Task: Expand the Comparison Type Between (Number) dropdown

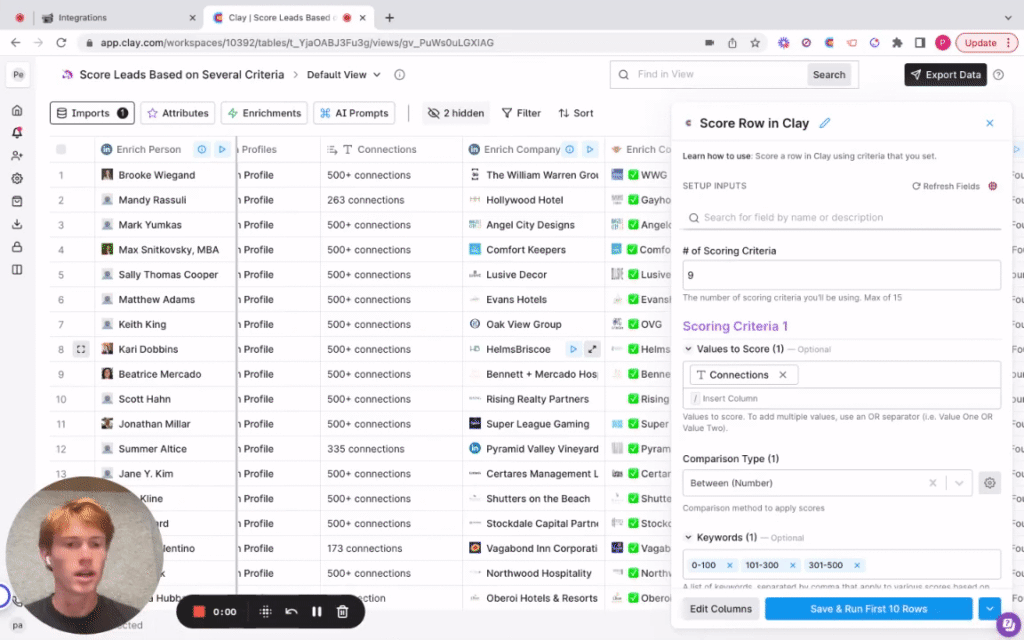Action: pyautogui.click(x=959, y=483)
